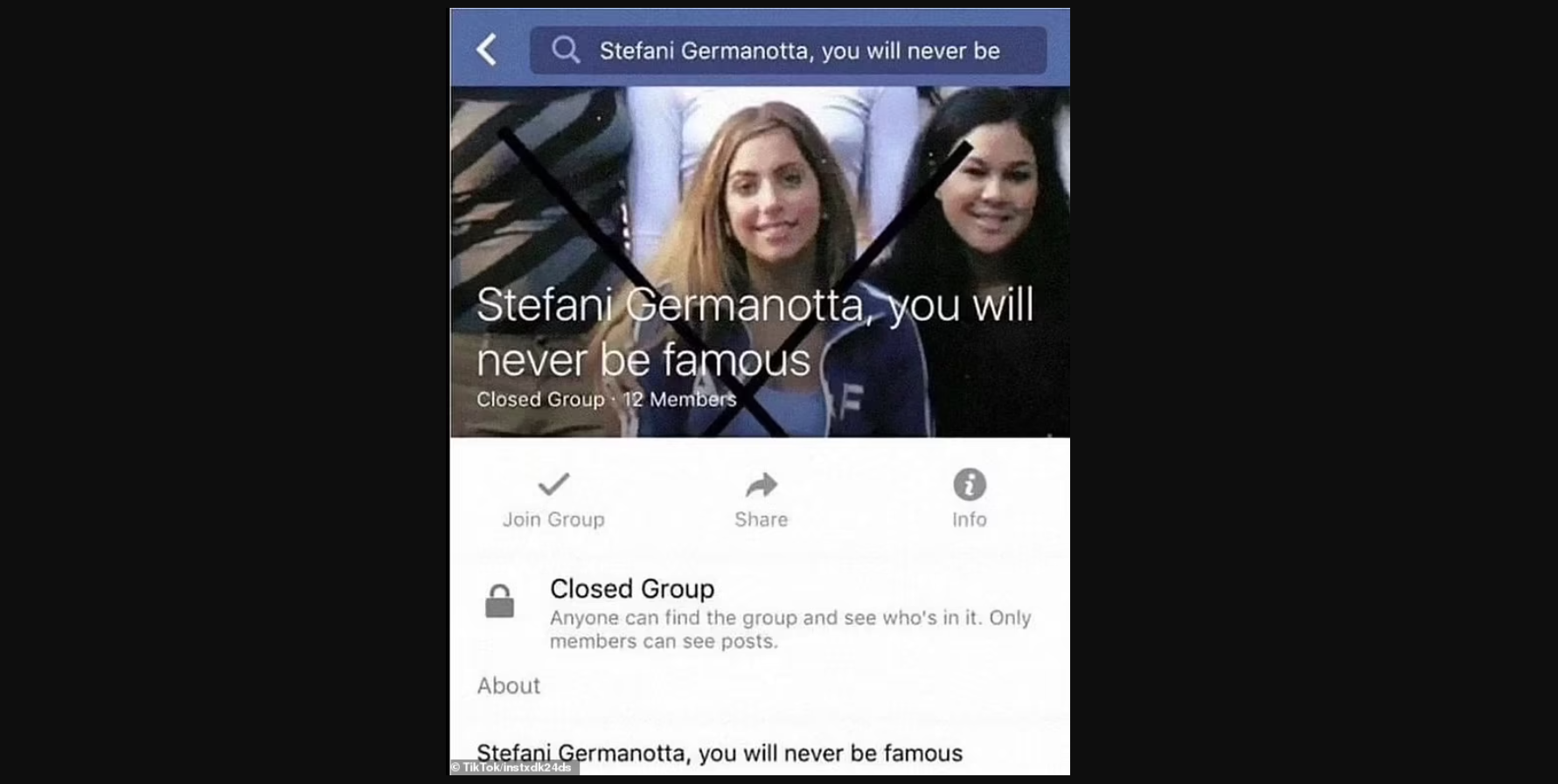Tap the Info text label
1558x784 pixels.
[x=970, y=519]
